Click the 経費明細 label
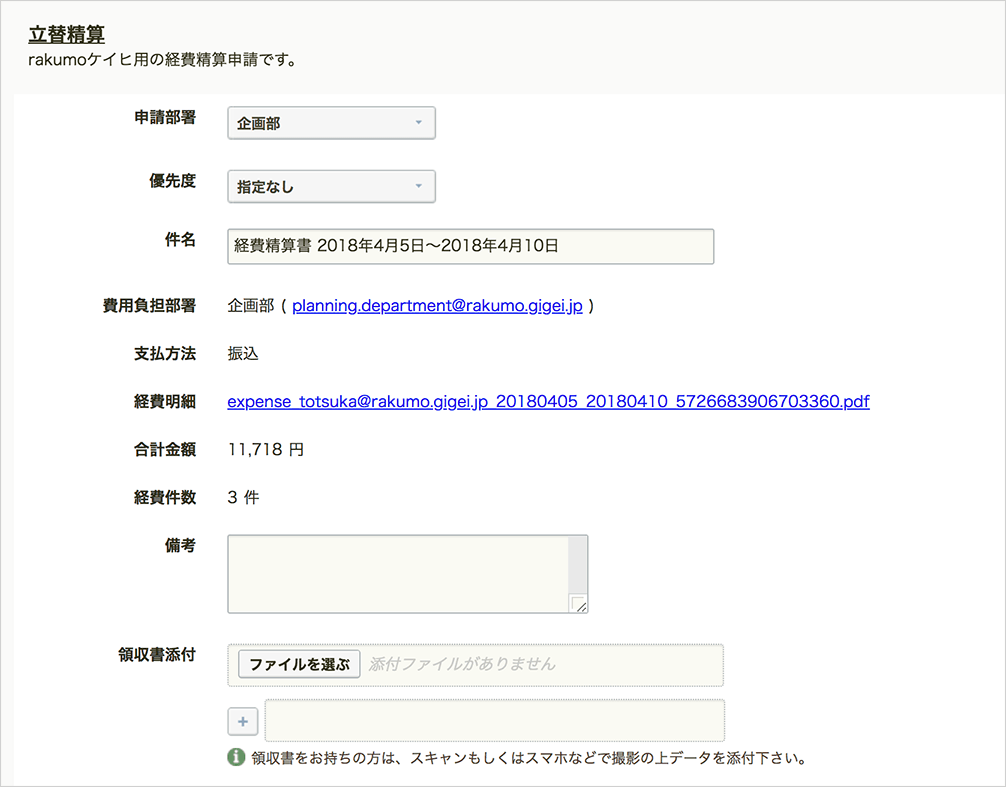 tap(165, 402)
